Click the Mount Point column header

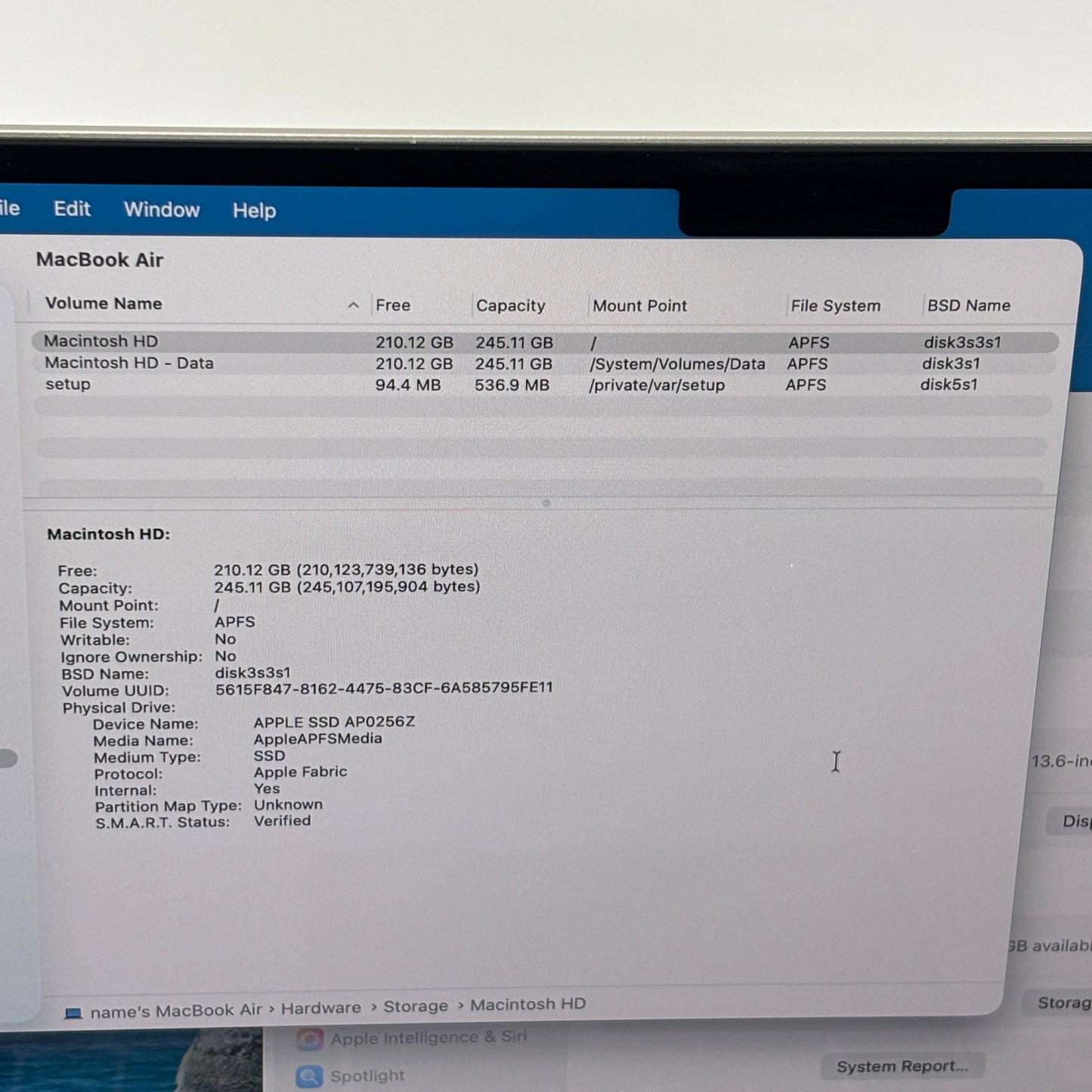[x=639, y=306]
